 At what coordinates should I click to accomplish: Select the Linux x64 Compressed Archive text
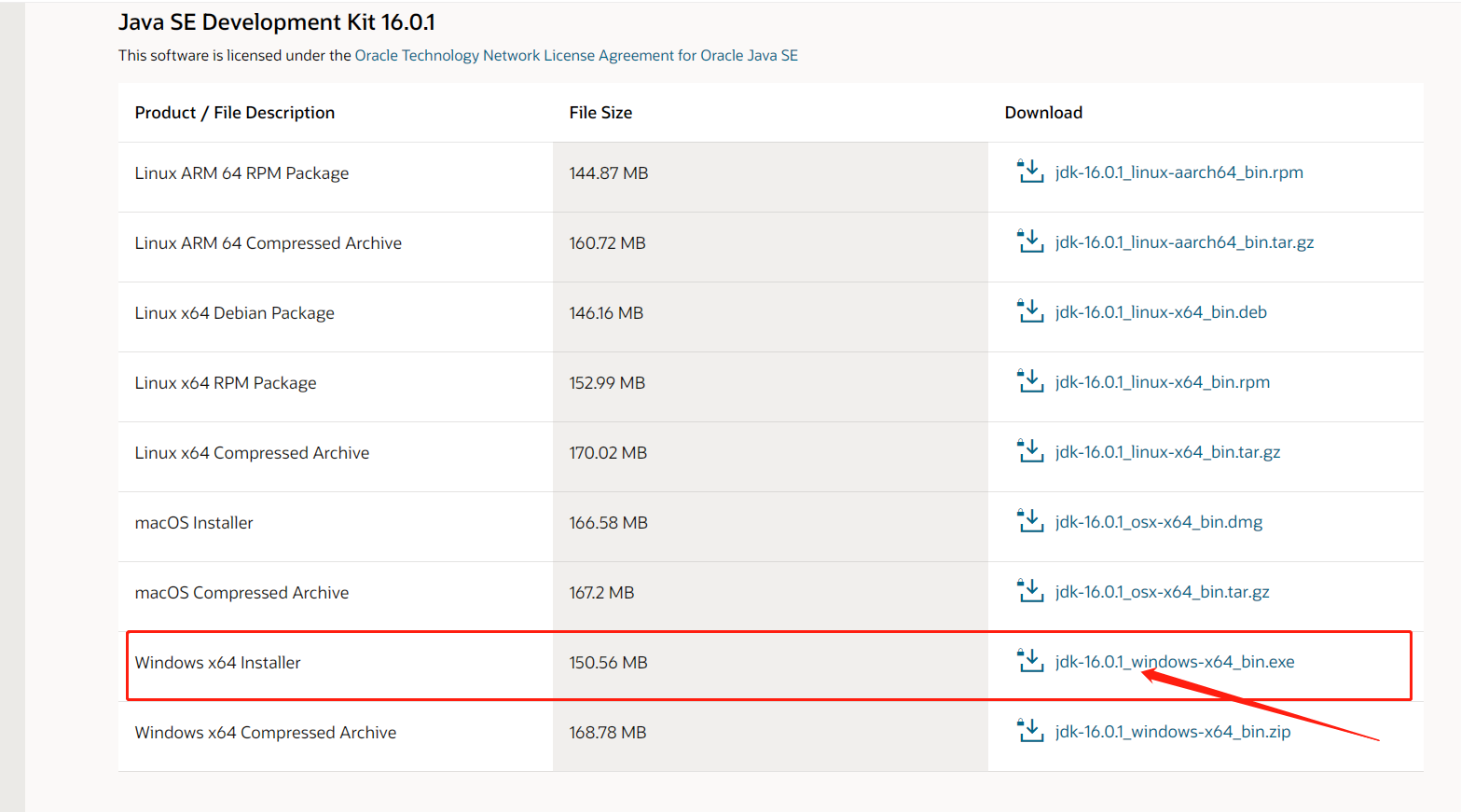point(252,453)
